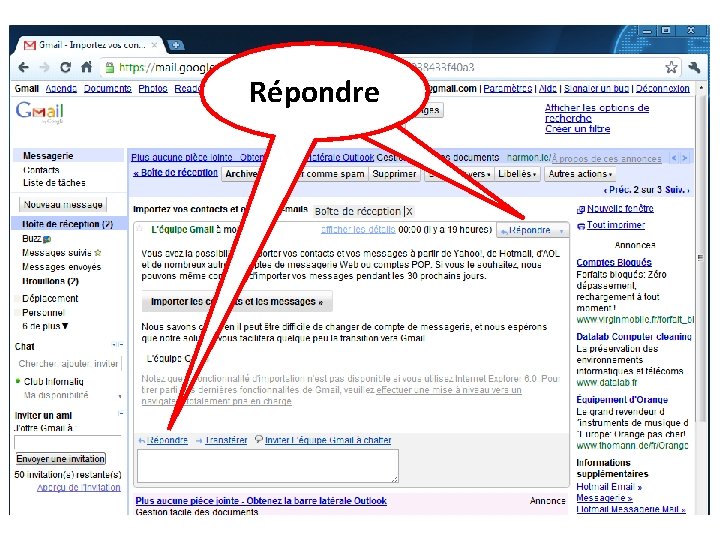Invite L'équipe Gmail à chatter
This screenshot has width=720, height=540.
coord(328,440)
